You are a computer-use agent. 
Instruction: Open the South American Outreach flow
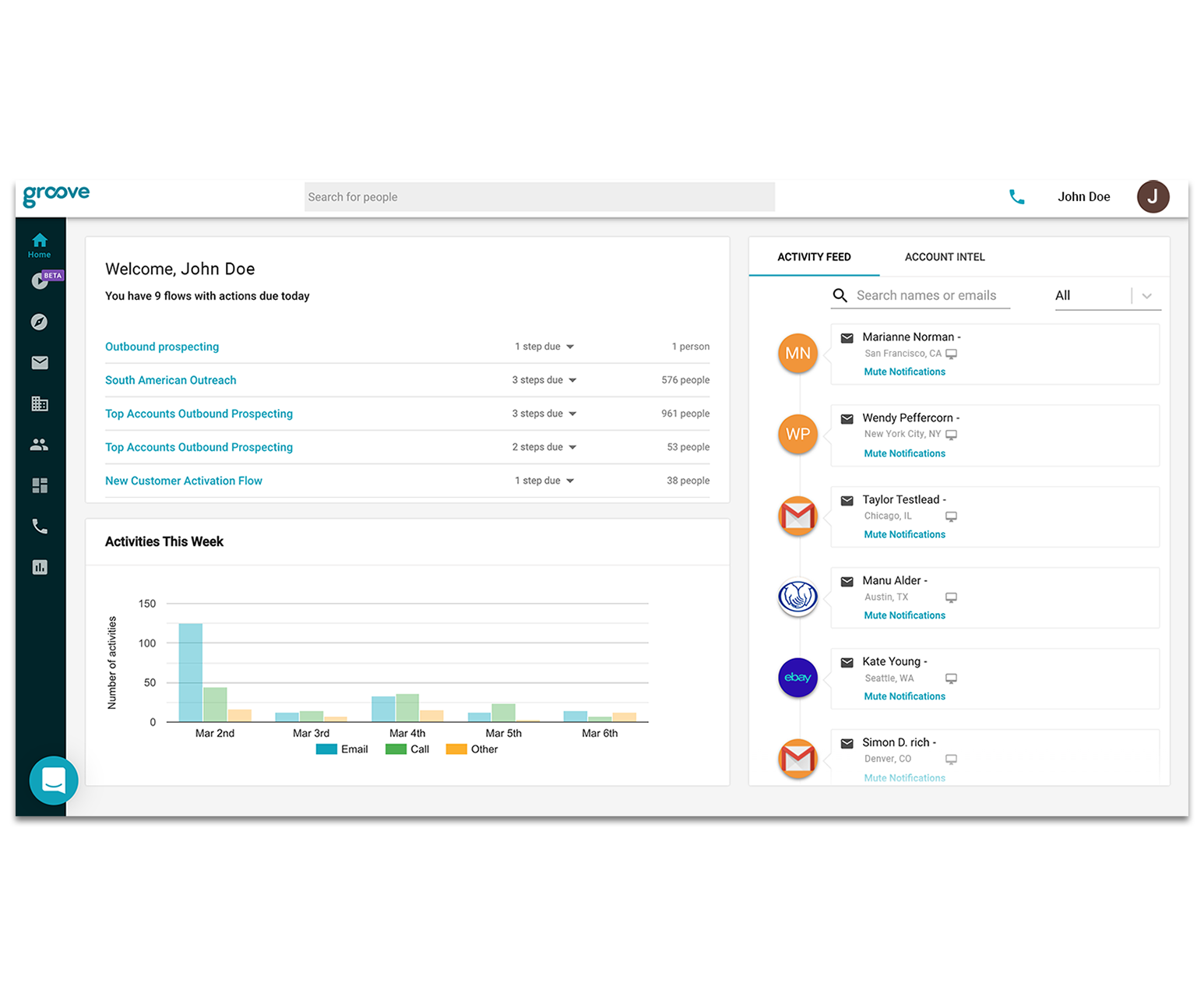point(171,380)
